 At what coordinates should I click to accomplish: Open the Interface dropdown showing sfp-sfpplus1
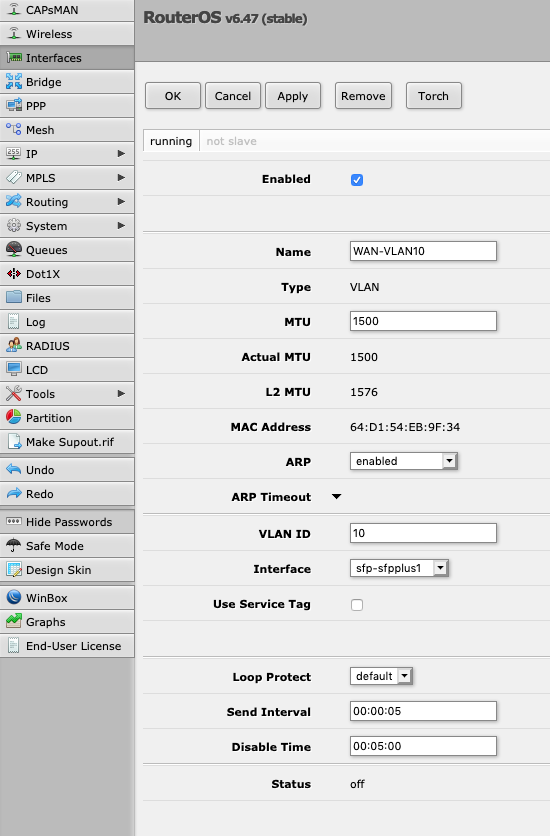coord(399,568)
